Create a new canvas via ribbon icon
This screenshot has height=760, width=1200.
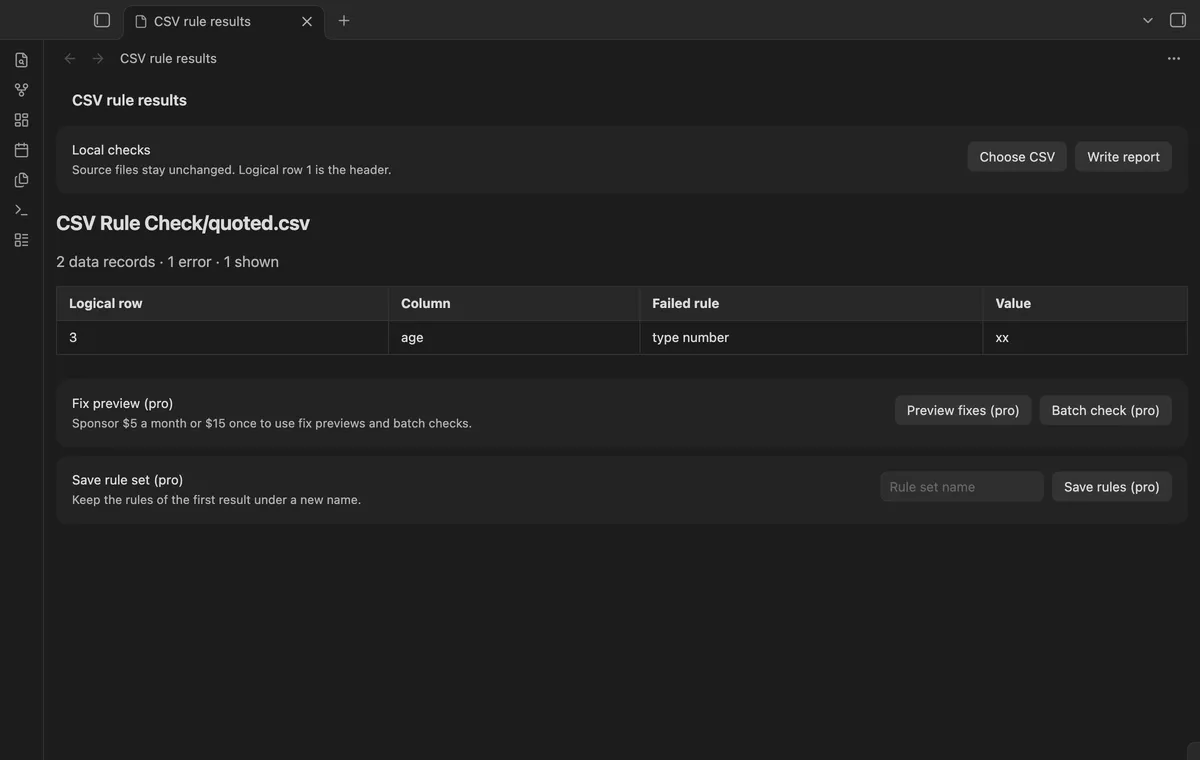point(21,120)
